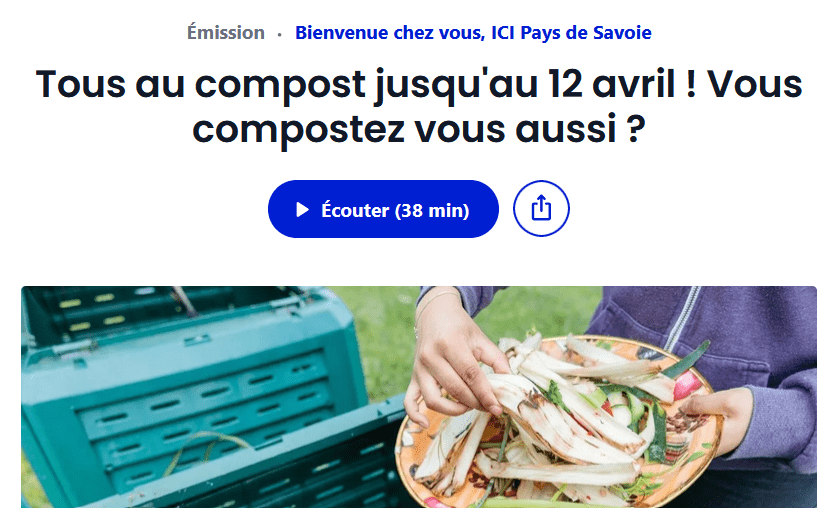
Task: Click the "(38 min)" duration text
Action: [x=432, y=211]
